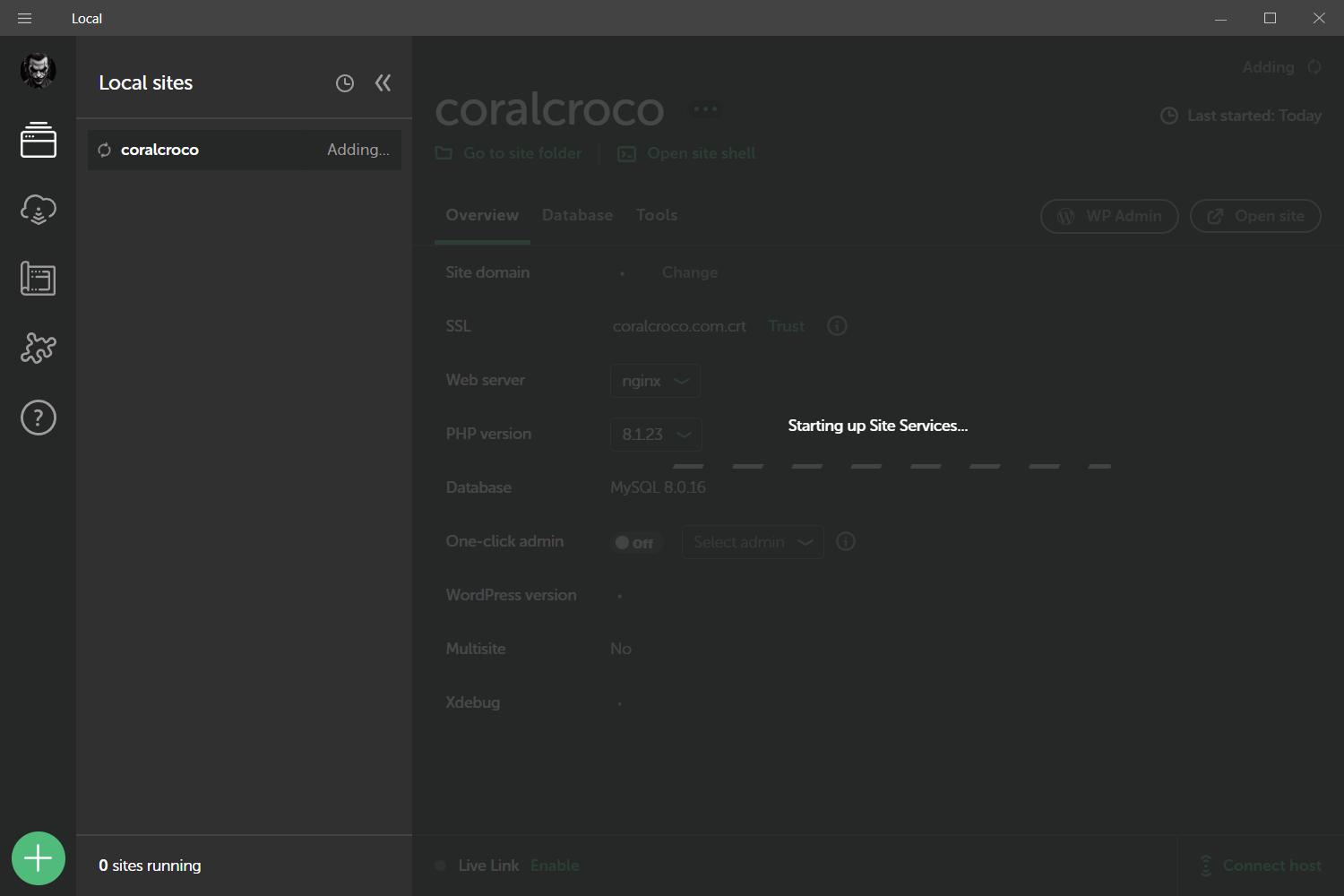Minimize the Local window
Image resolution: width=1344 pixels, height=896 pixels.
point(1220,18)
